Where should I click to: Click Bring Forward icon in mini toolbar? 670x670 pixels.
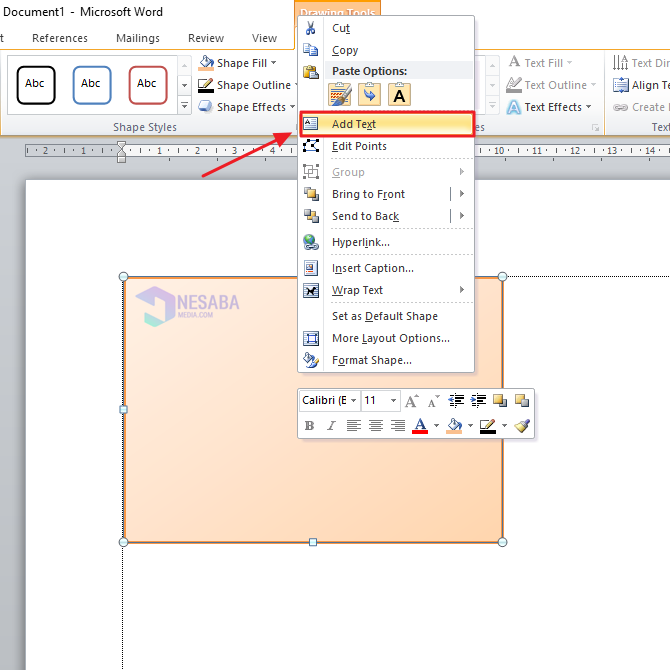pos(500,401)
